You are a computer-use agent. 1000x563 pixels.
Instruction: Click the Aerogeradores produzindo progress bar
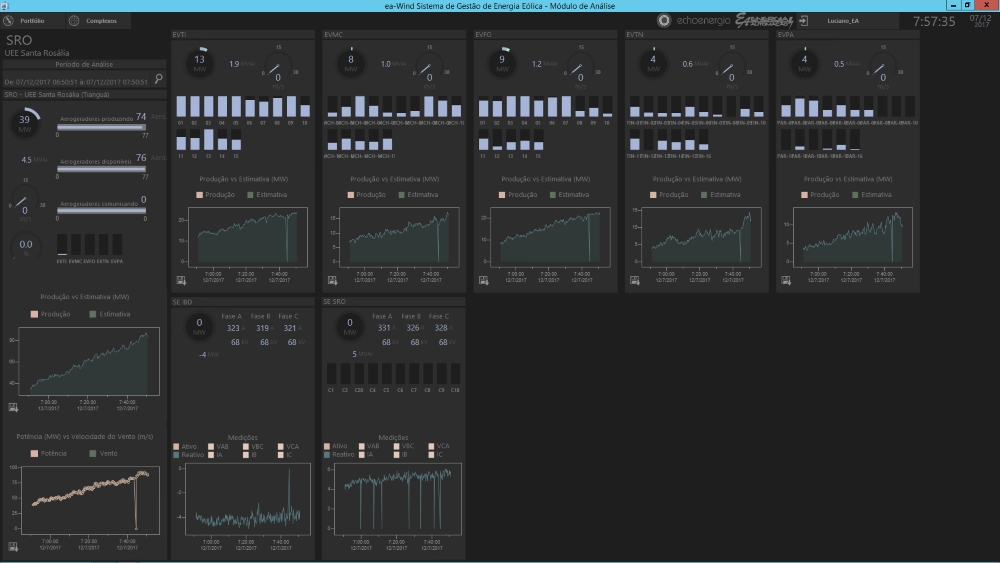(x=101, y=128)
